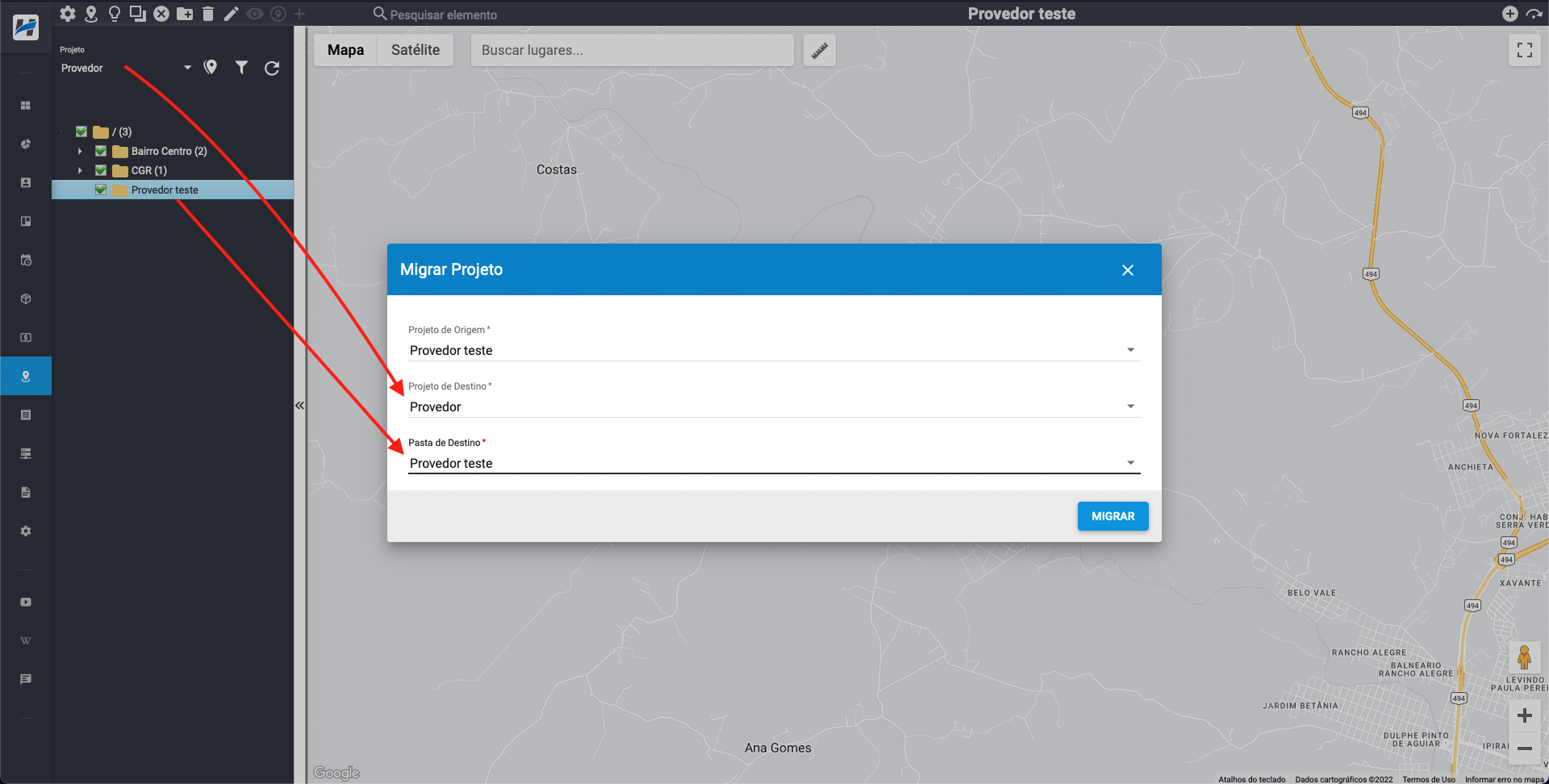Image resolution: width=1549 pixels, height=784 pixels.
Task: Switch to the Mapa view tab
Action: pos(345,50)
